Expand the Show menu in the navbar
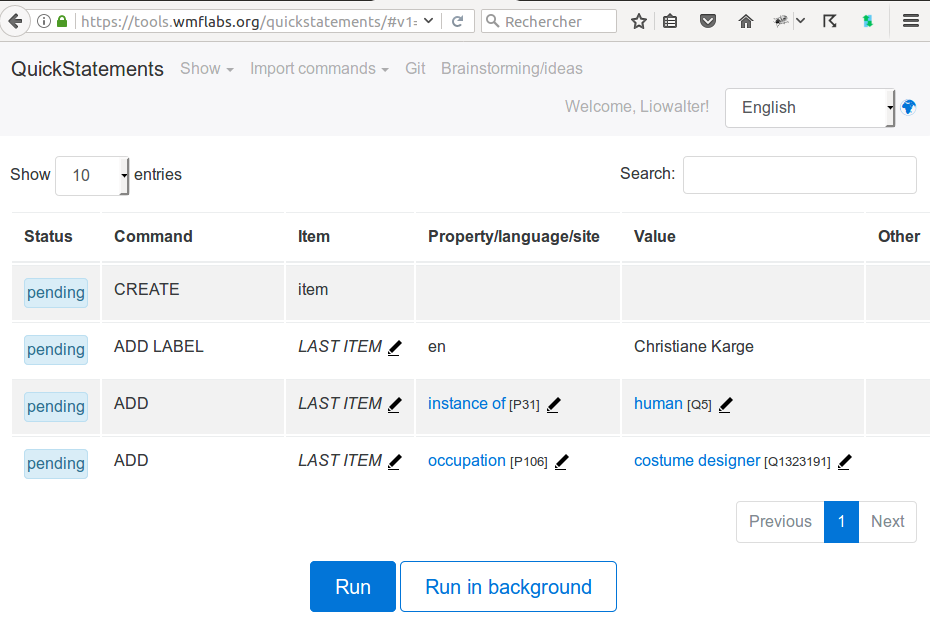The height and width of the screenshot is (621, 930). pyautogui.click(x=207, y=69)
